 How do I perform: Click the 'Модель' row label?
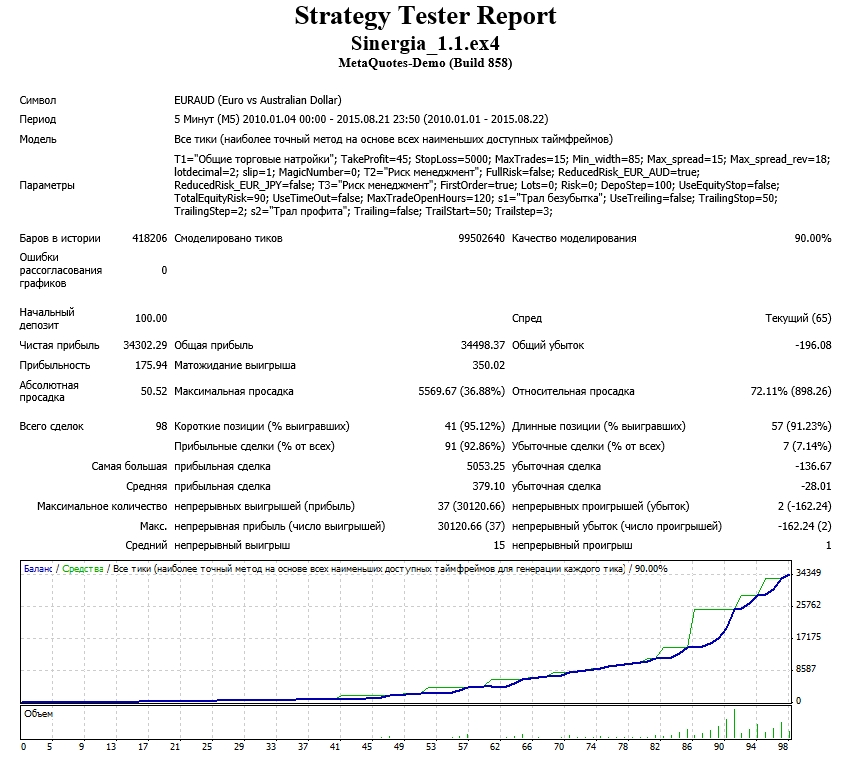(x=38, y=140)
